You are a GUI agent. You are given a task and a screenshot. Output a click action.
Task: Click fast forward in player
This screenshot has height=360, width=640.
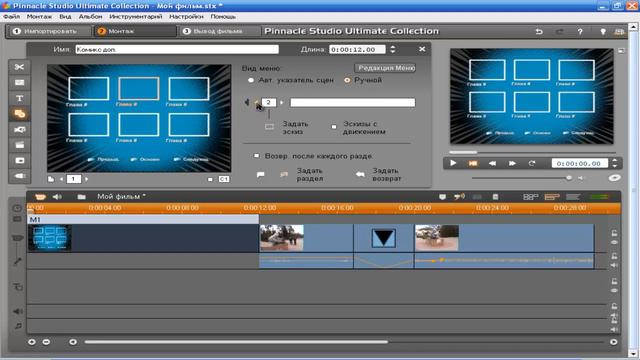(512, 163)
